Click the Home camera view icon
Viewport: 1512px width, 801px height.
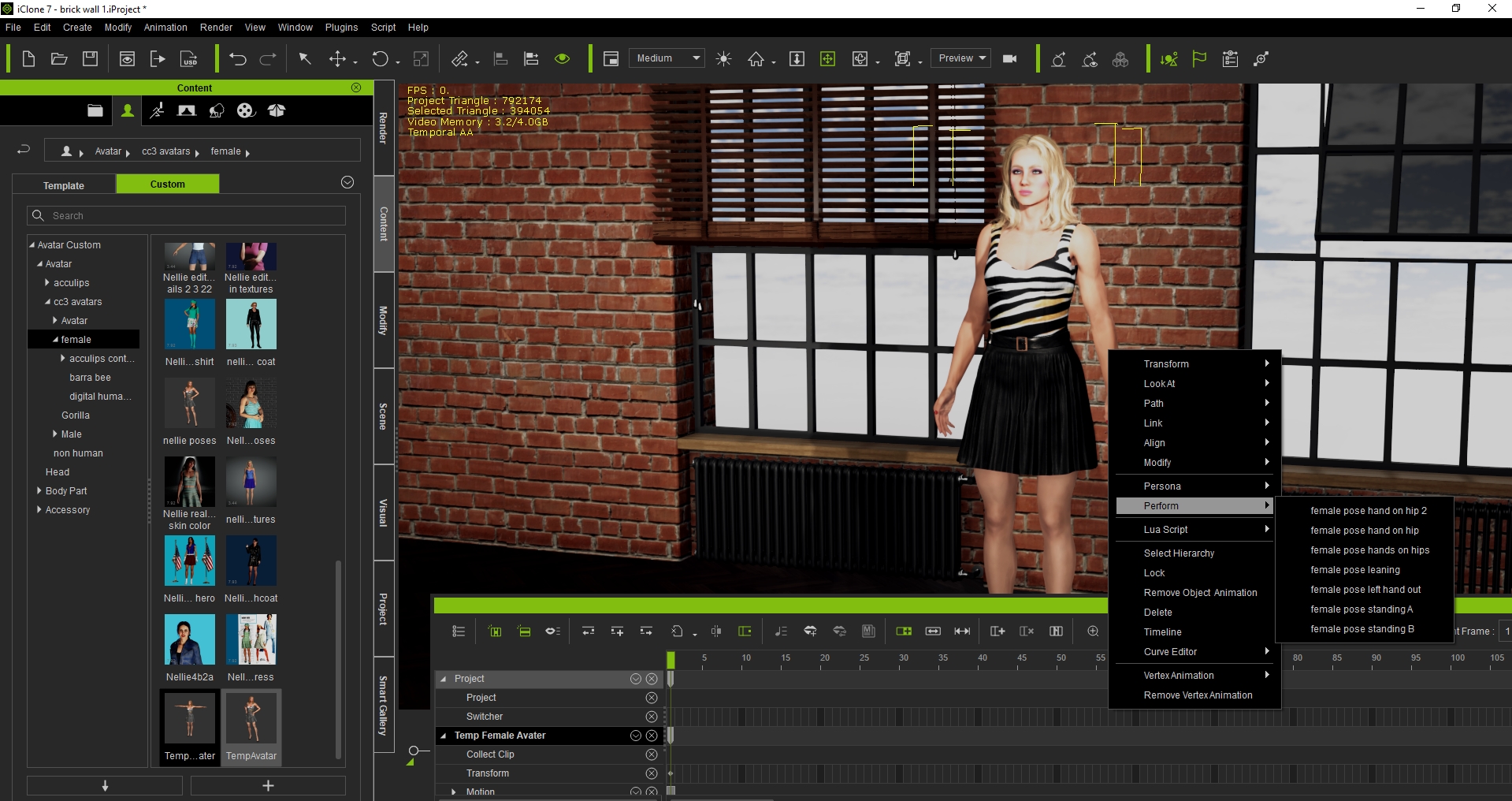tap(756, 59)
